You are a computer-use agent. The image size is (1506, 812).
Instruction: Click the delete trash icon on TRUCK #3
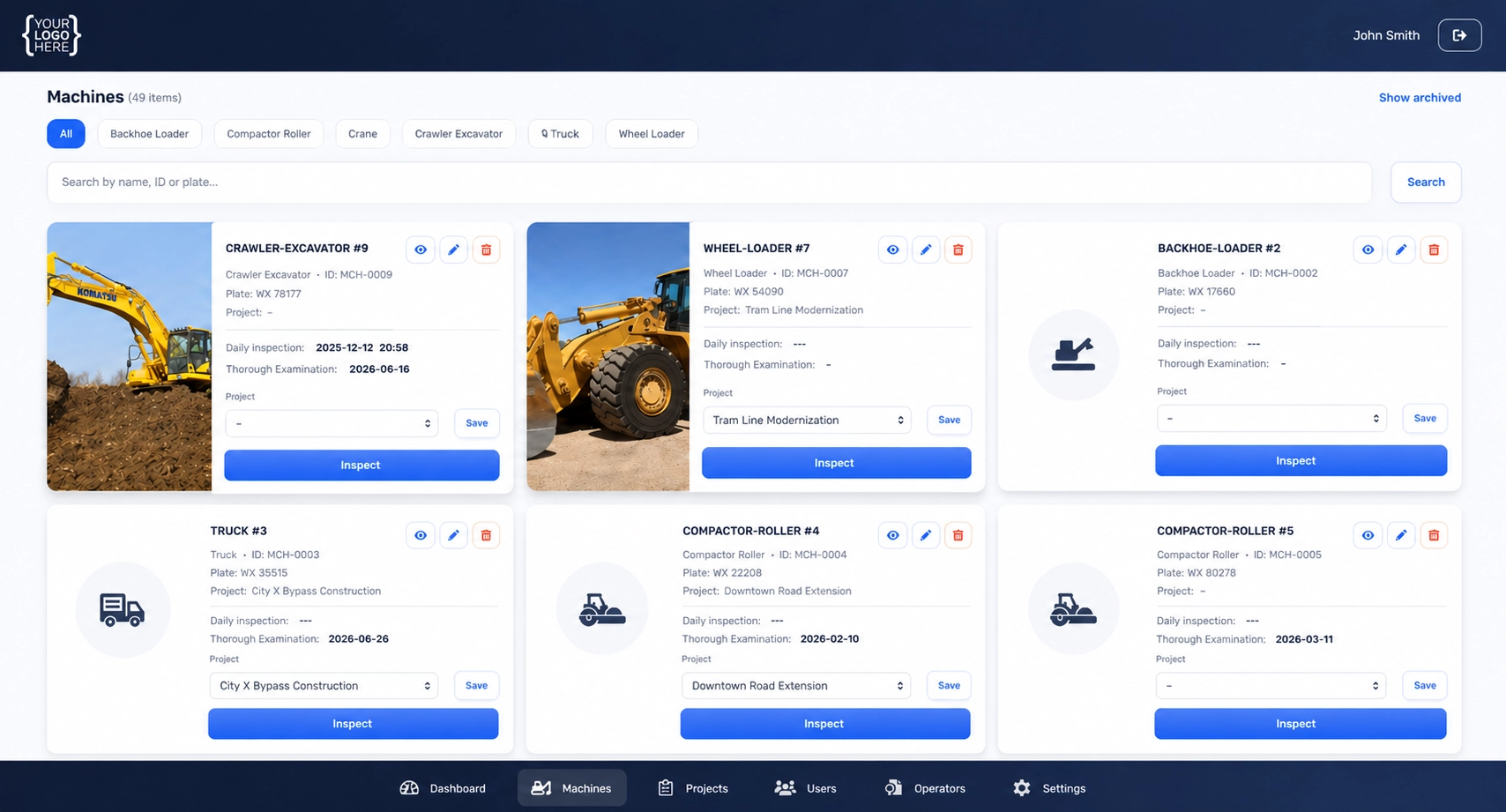[x=486, y=535]
